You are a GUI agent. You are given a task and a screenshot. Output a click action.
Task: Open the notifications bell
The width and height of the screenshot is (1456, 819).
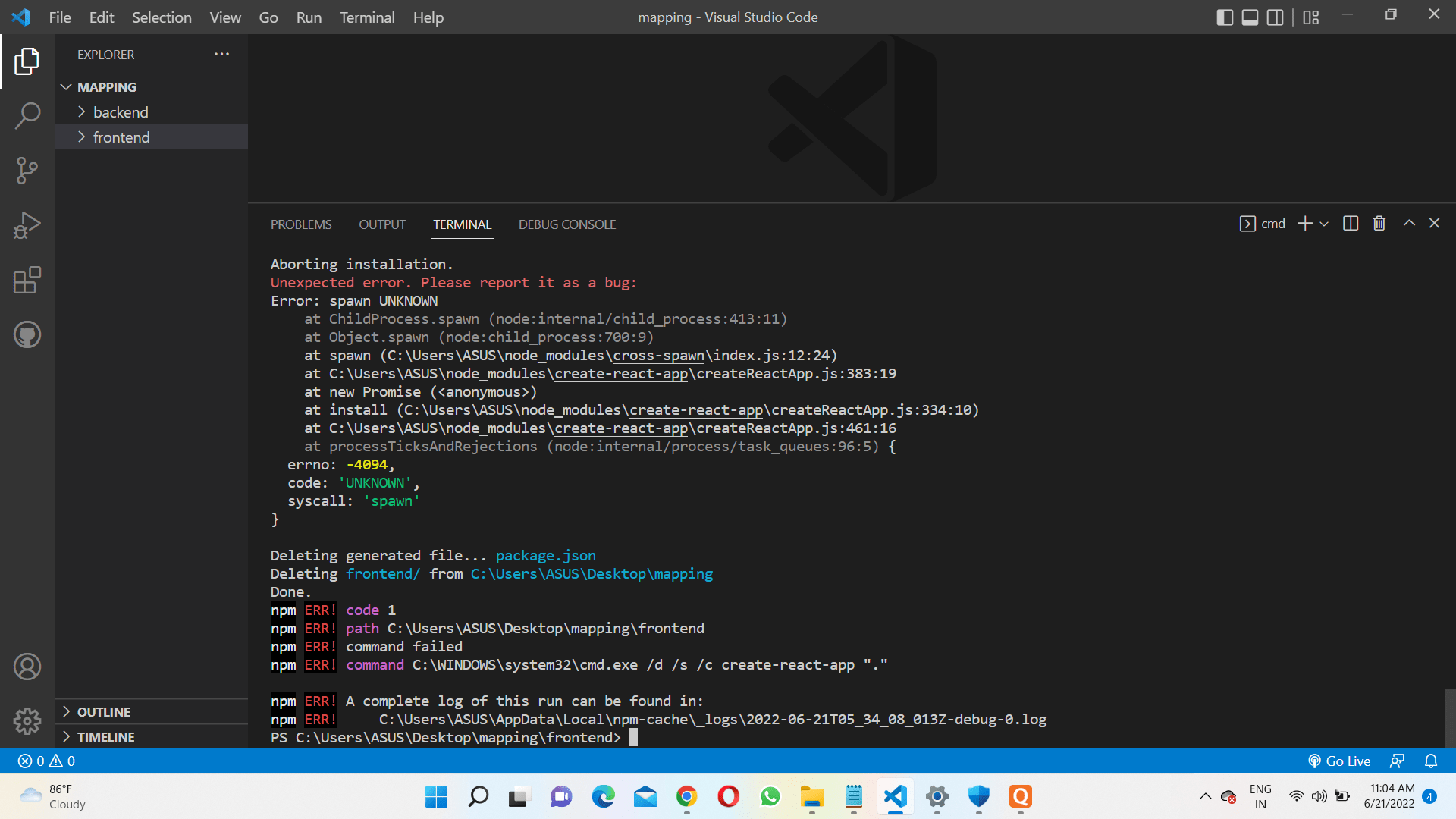1432,761
